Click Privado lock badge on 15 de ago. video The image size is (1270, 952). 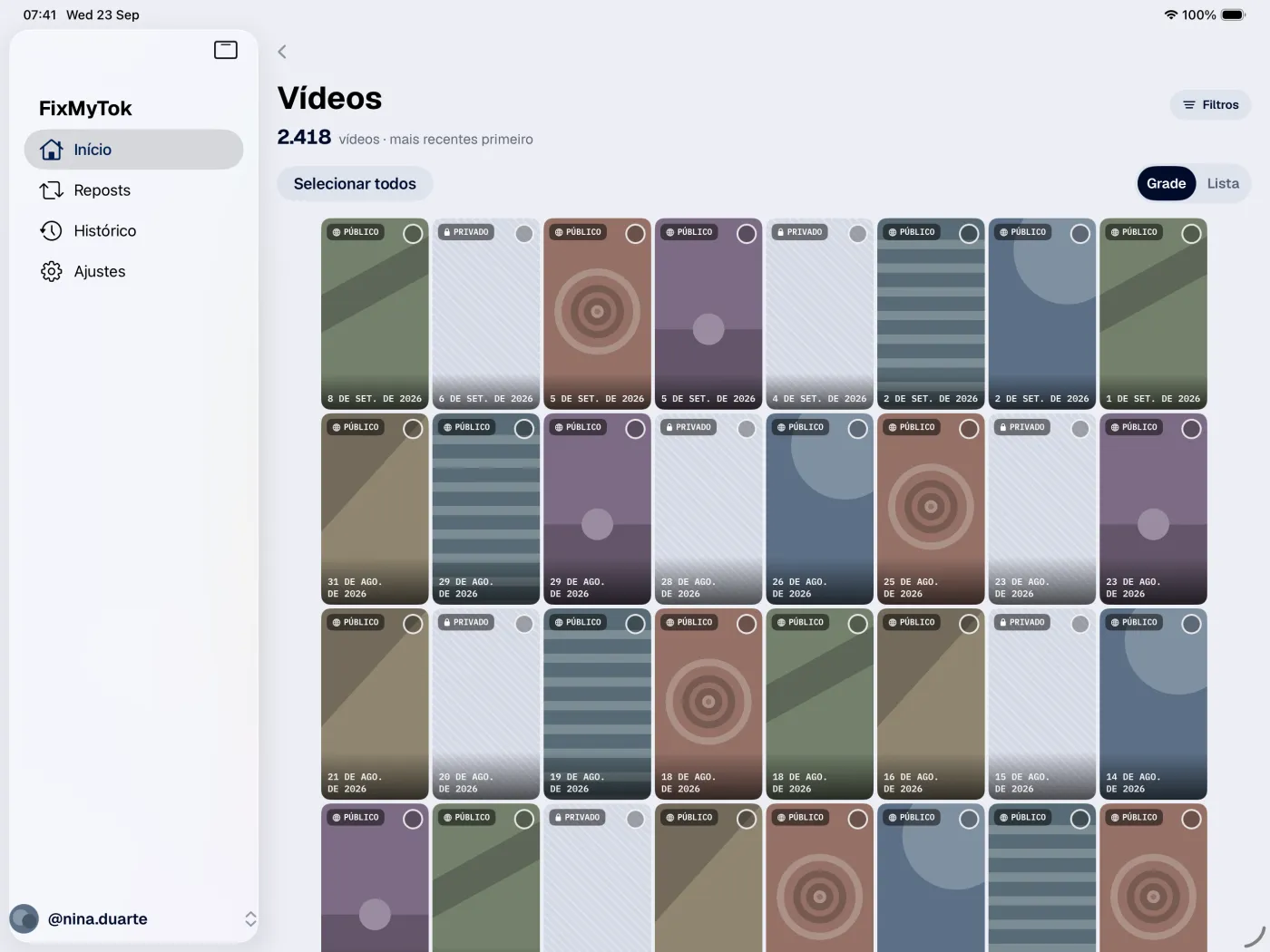[1022, 622]
